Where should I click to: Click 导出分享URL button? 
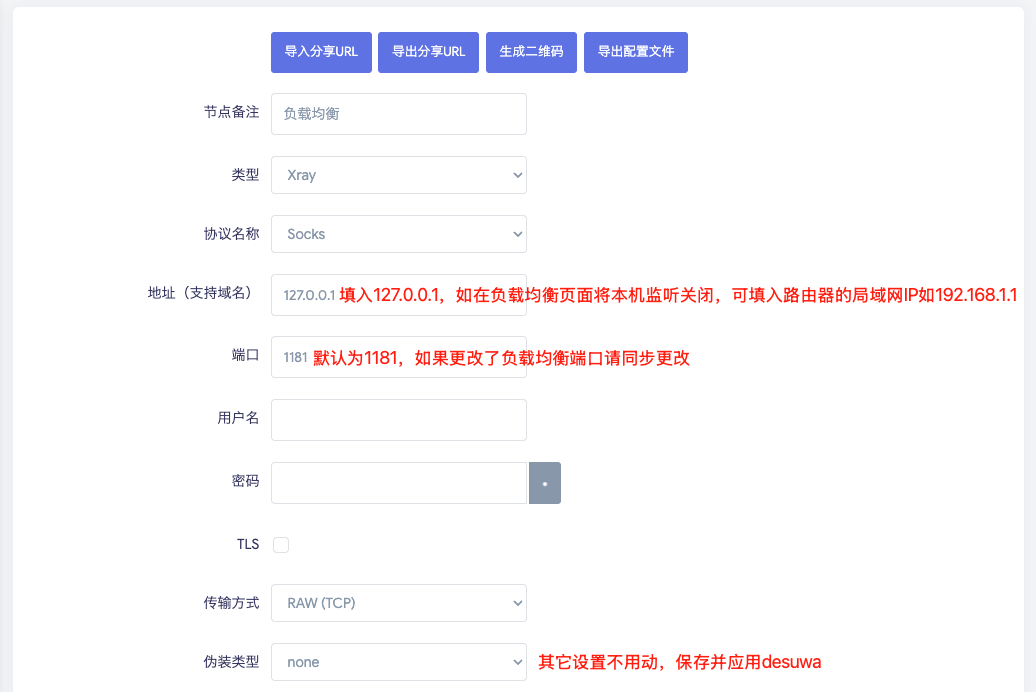pyautogui.click(x=428, y=52)
